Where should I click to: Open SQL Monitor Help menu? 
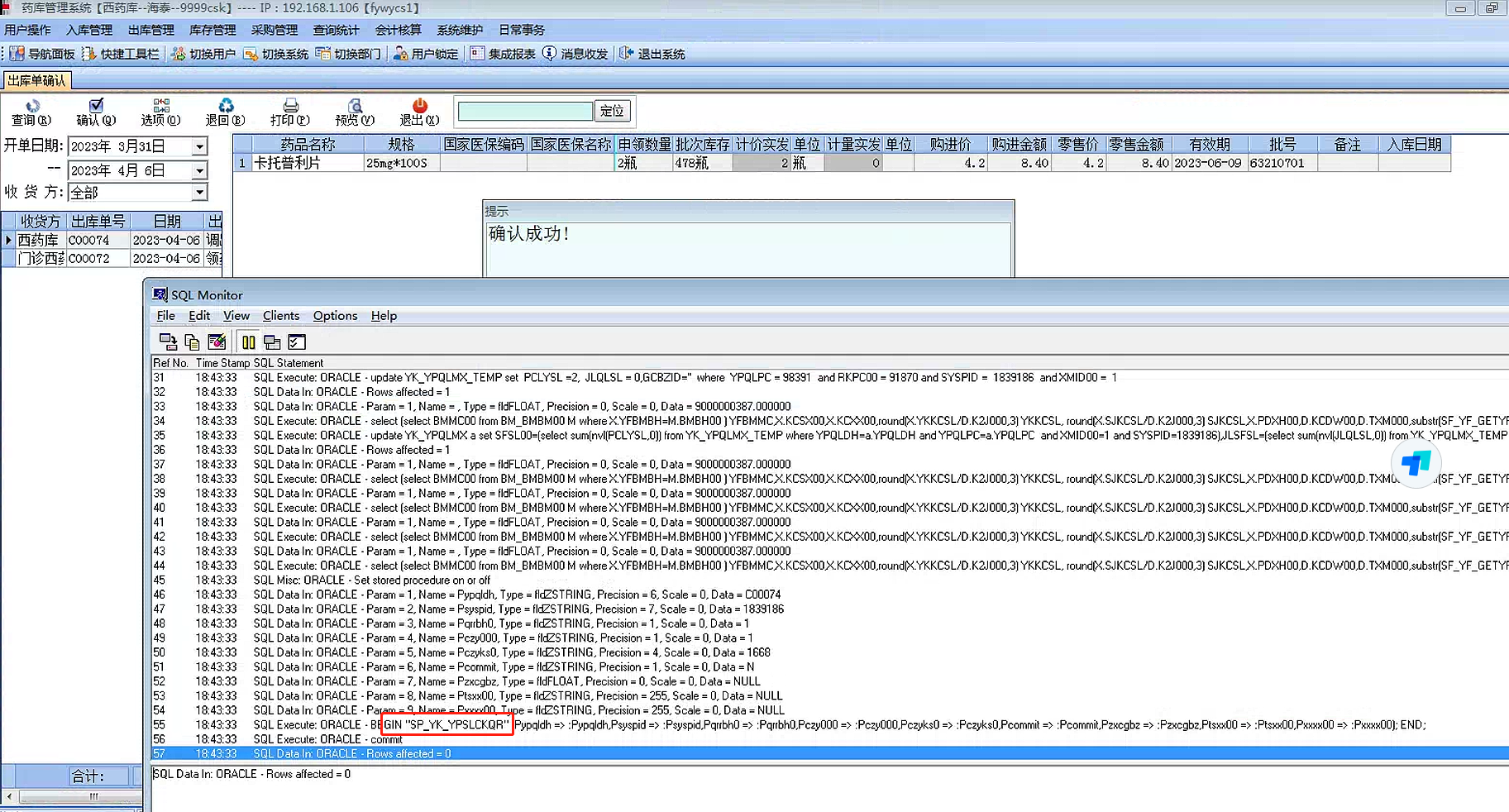tap(384, 316)
